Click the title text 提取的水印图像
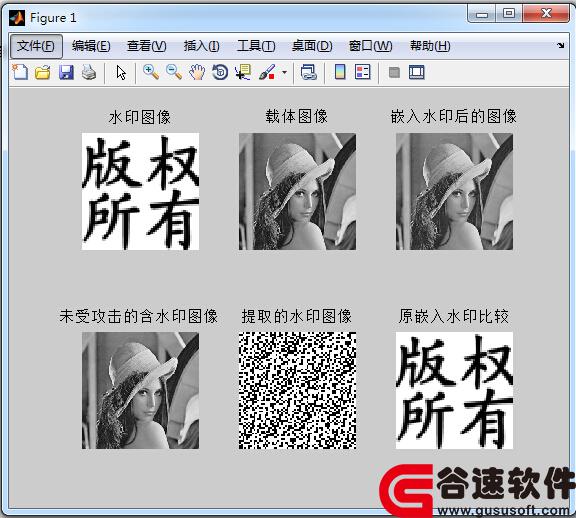Screen dimensions: 576x518 click(297, 316)
